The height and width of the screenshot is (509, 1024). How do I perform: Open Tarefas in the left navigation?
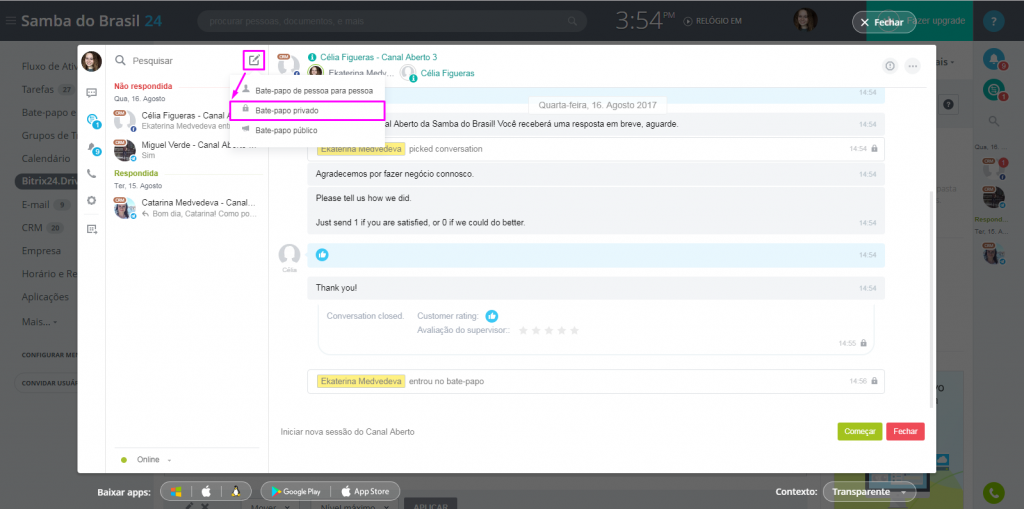[x=39, y=89]
